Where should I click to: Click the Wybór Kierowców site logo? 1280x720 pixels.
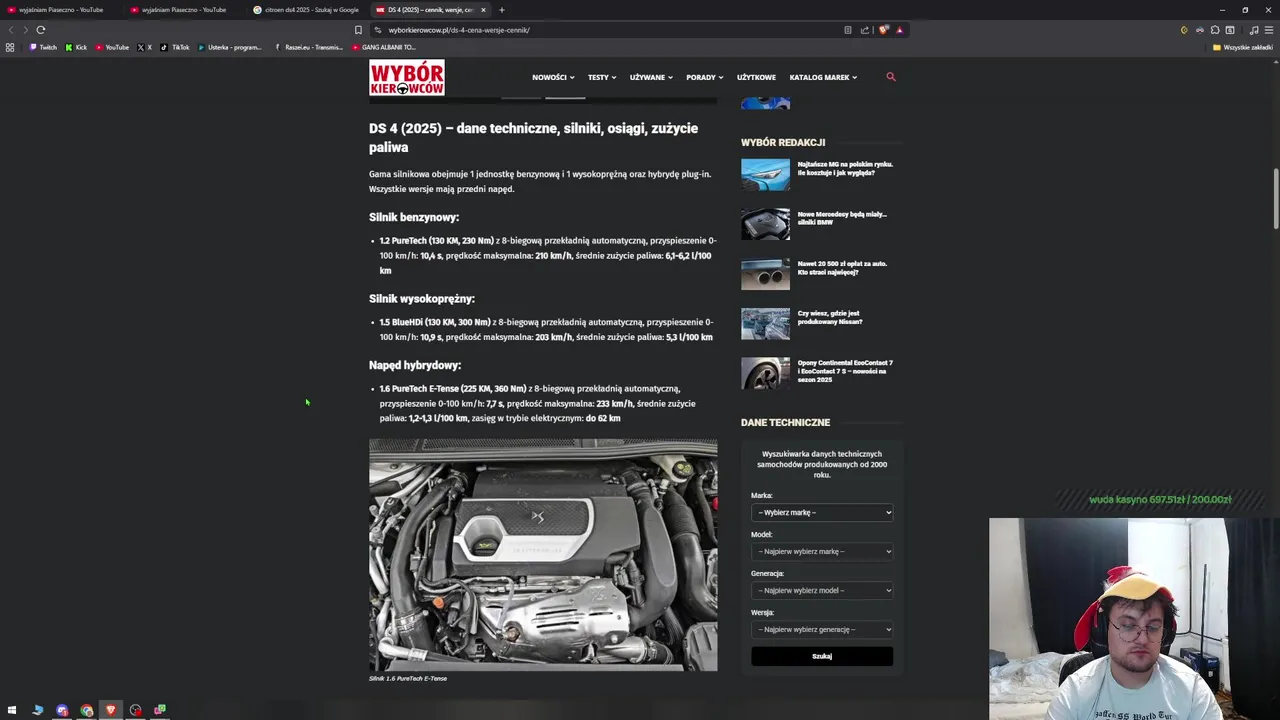click(x=407, y=78)
